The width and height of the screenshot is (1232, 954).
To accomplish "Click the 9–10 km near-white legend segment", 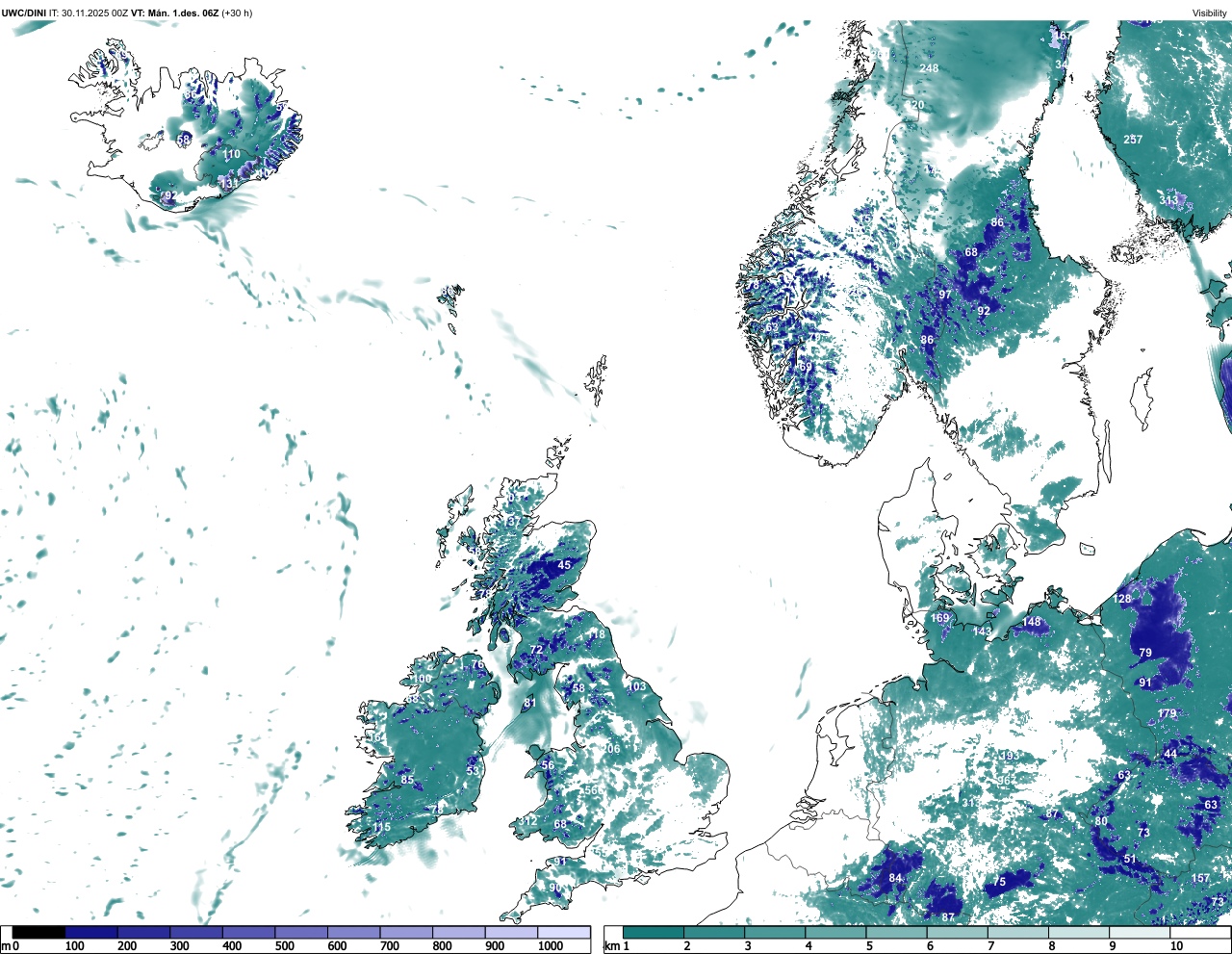I will click(1141, 933).
